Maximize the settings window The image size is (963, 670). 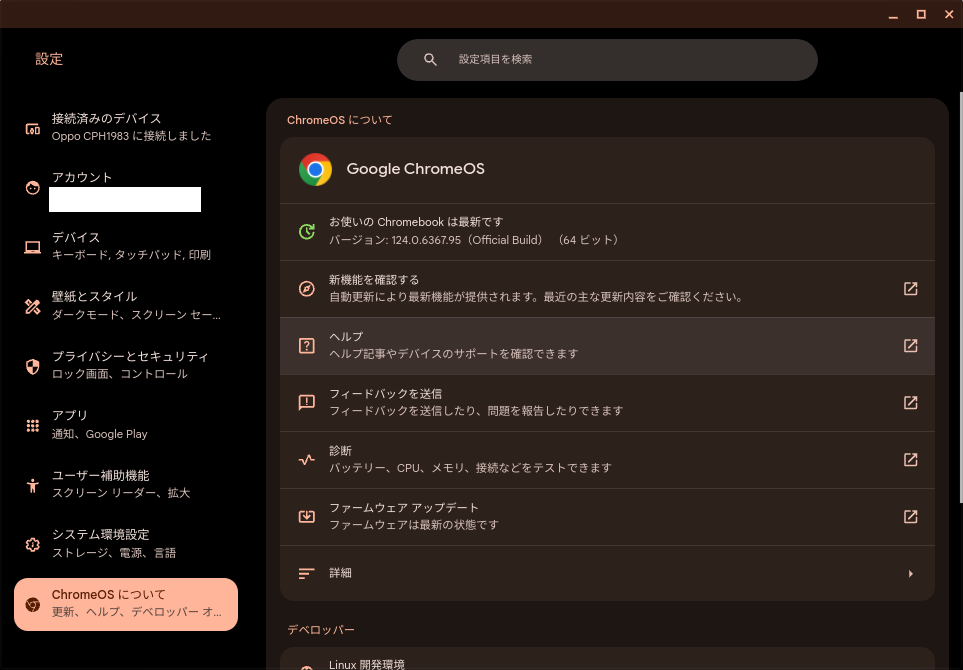click(921, 14)
